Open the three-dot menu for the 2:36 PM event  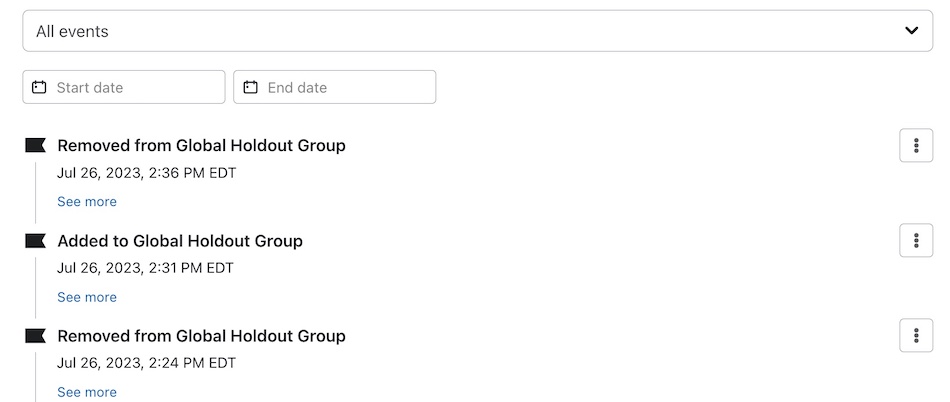(916, 145)
